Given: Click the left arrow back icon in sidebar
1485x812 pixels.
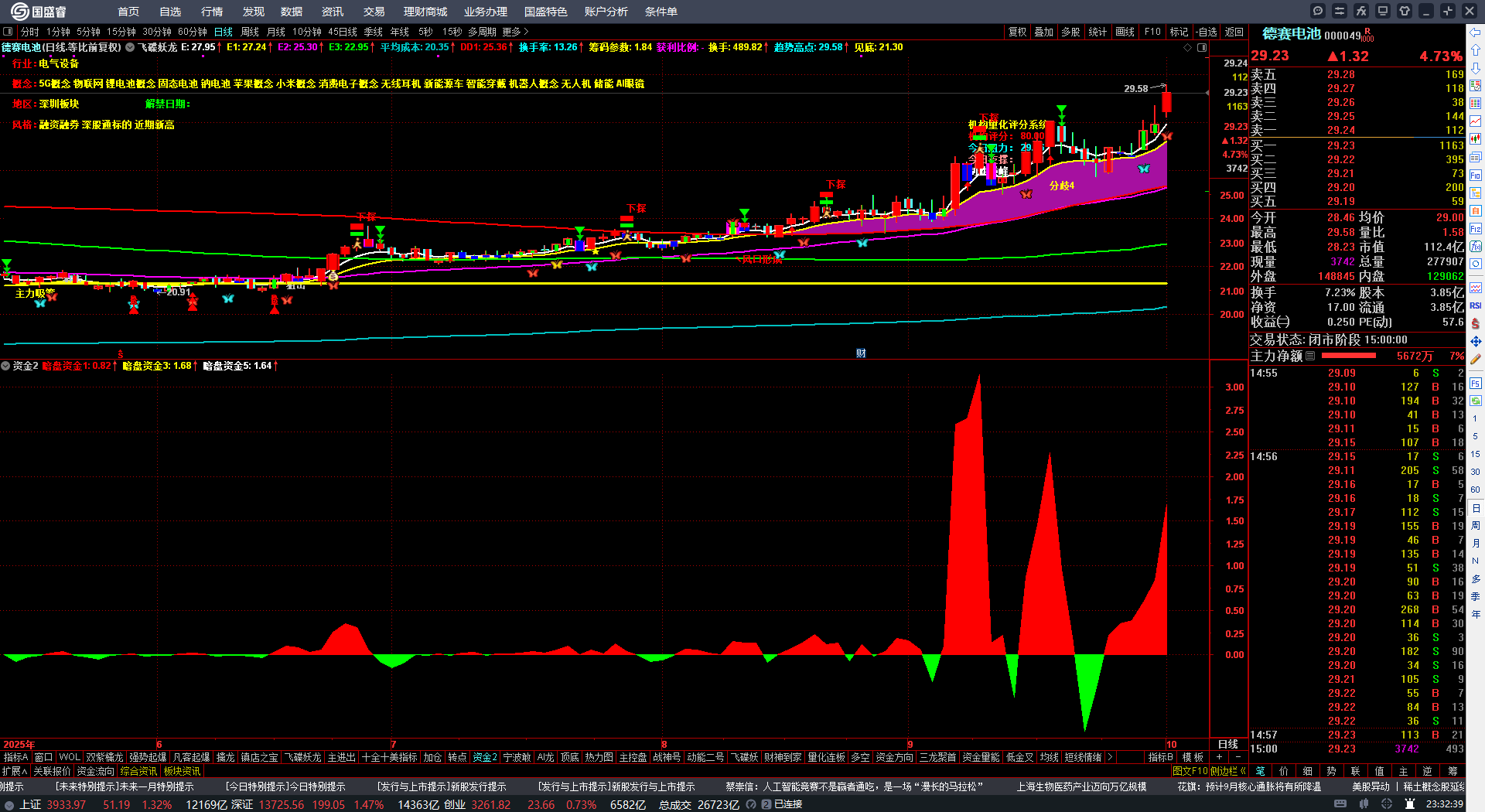Looking at the screenshot, I should click(1476, 32).
